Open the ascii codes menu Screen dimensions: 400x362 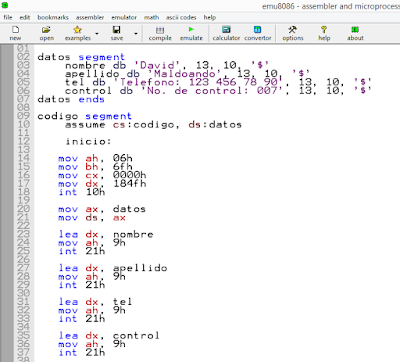point(181,17)
